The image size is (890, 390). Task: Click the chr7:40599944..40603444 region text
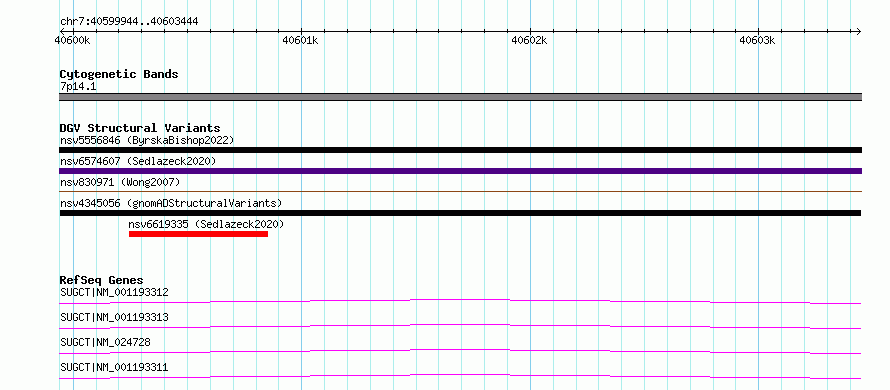(x=129, y=22)
